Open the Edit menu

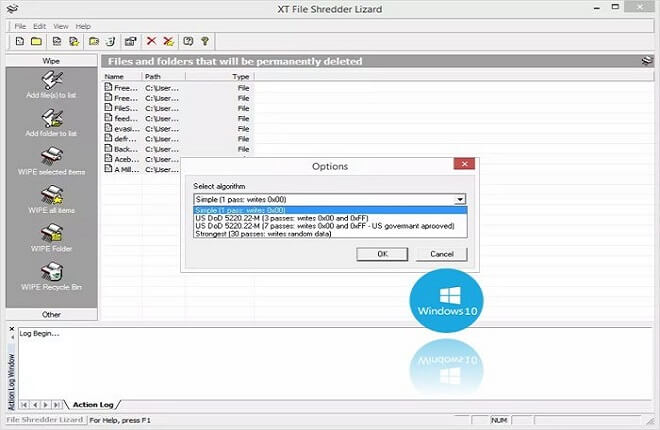coord(40,26)
